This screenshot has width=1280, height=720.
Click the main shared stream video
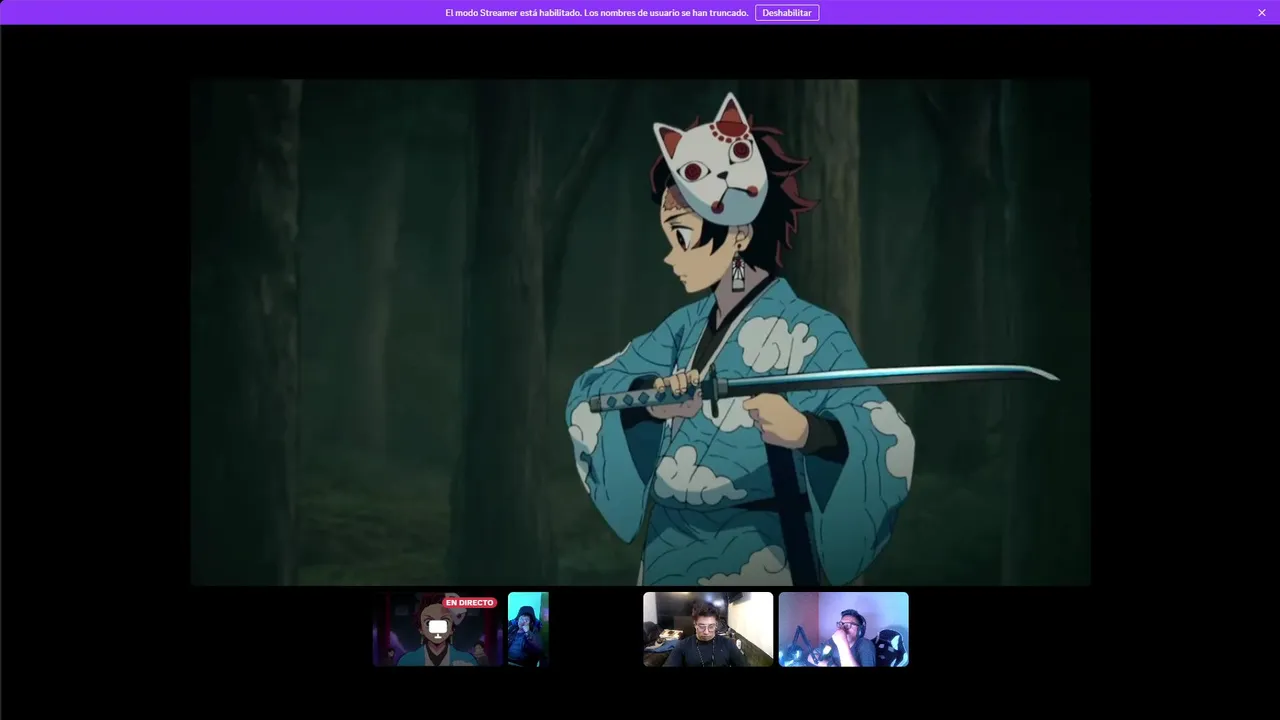[x=640, y=332]
